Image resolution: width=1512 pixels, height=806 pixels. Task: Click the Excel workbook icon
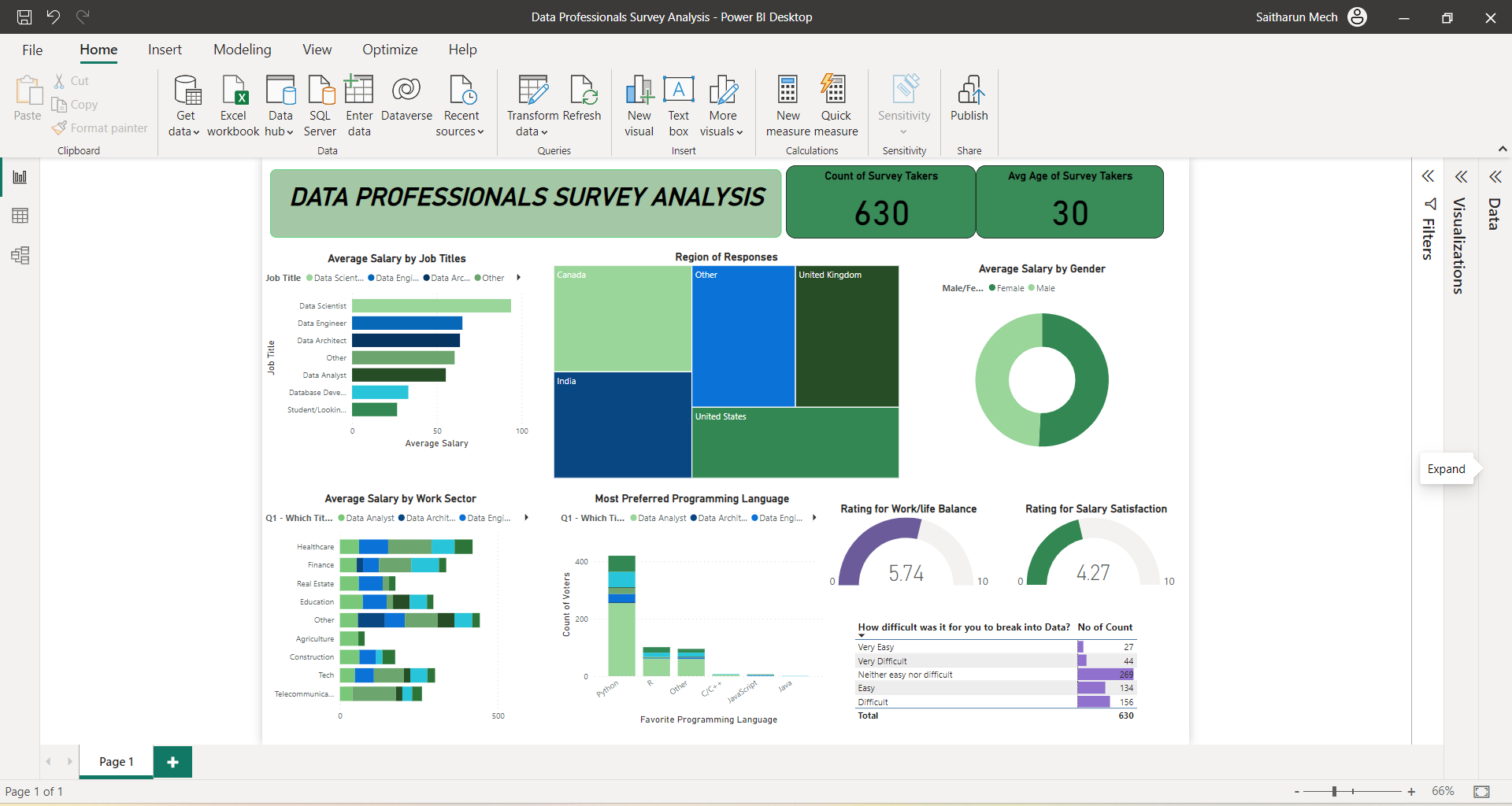(233, 91)
